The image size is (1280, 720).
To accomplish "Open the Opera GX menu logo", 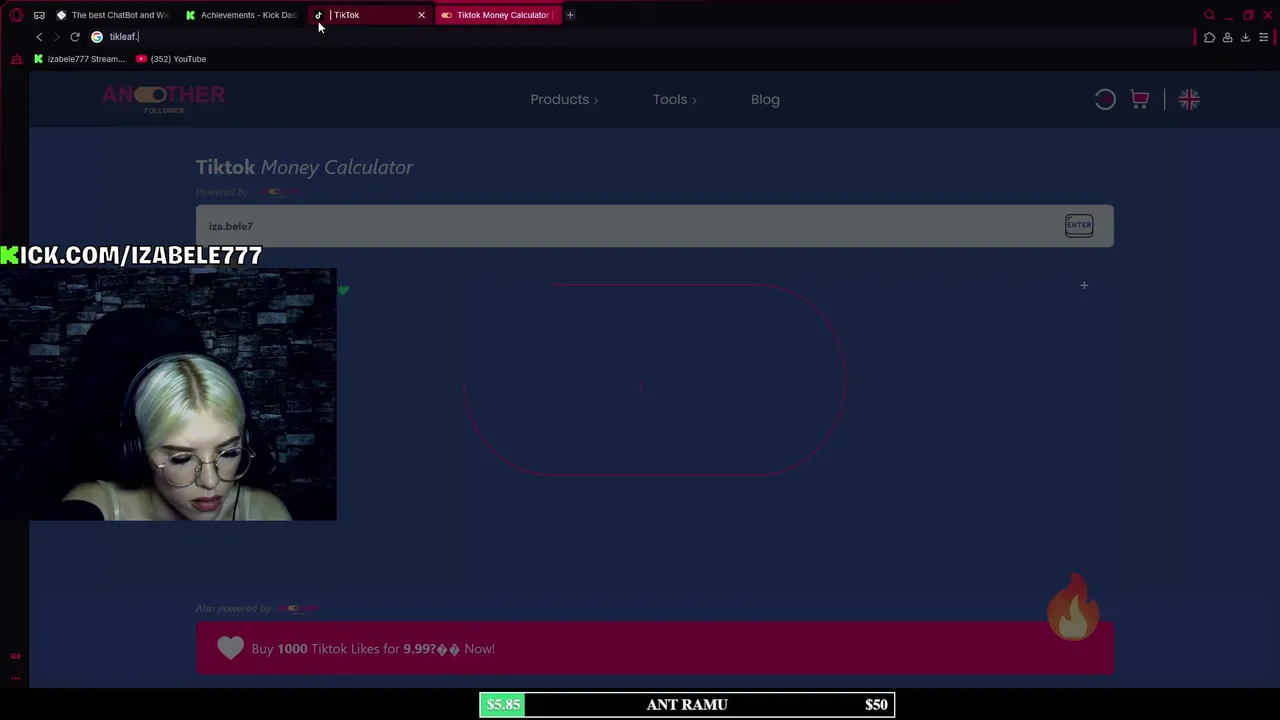I will [x=16, y=15].
